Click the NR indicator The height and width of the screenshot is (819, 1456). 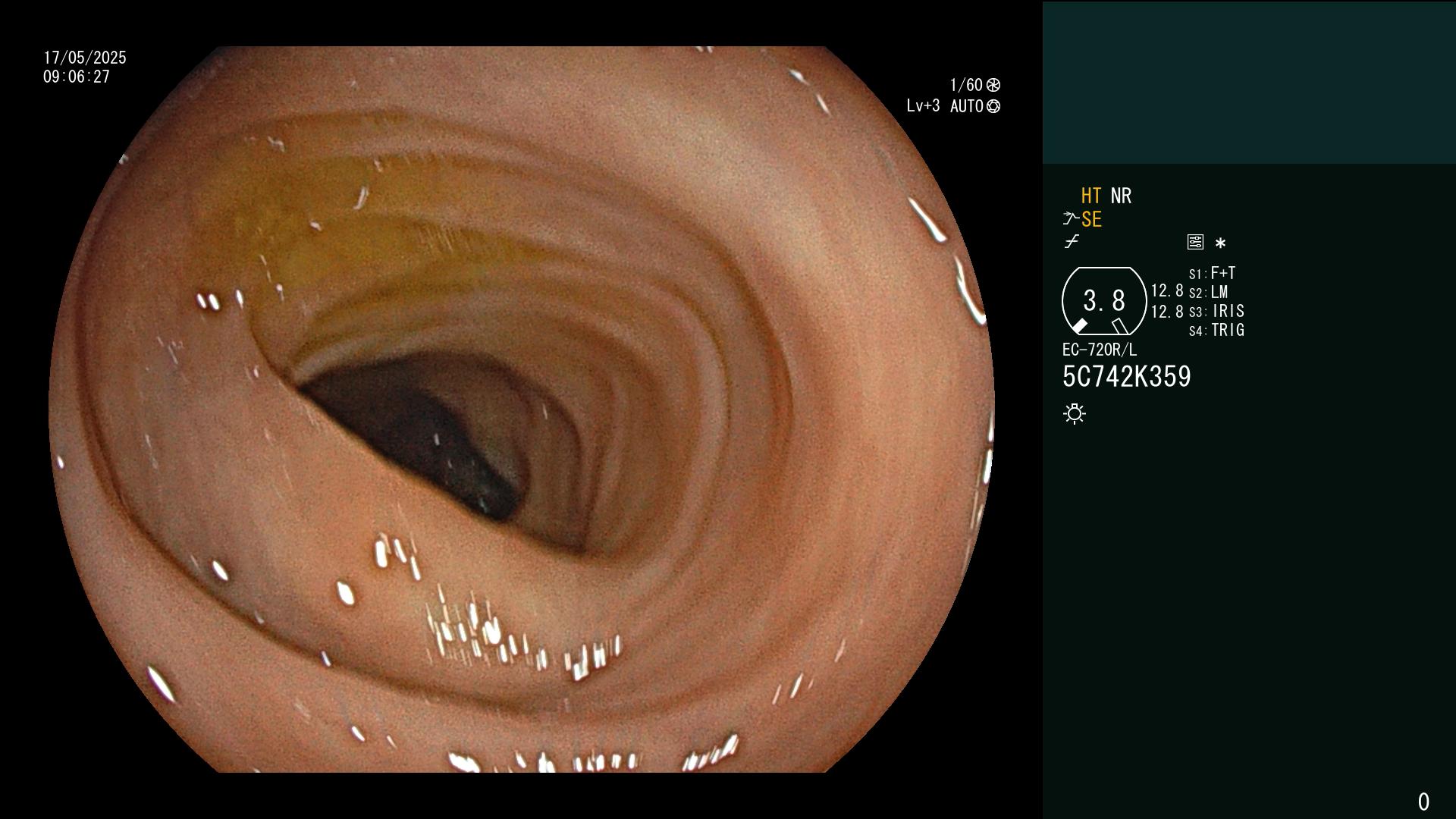pos(1121,196)
